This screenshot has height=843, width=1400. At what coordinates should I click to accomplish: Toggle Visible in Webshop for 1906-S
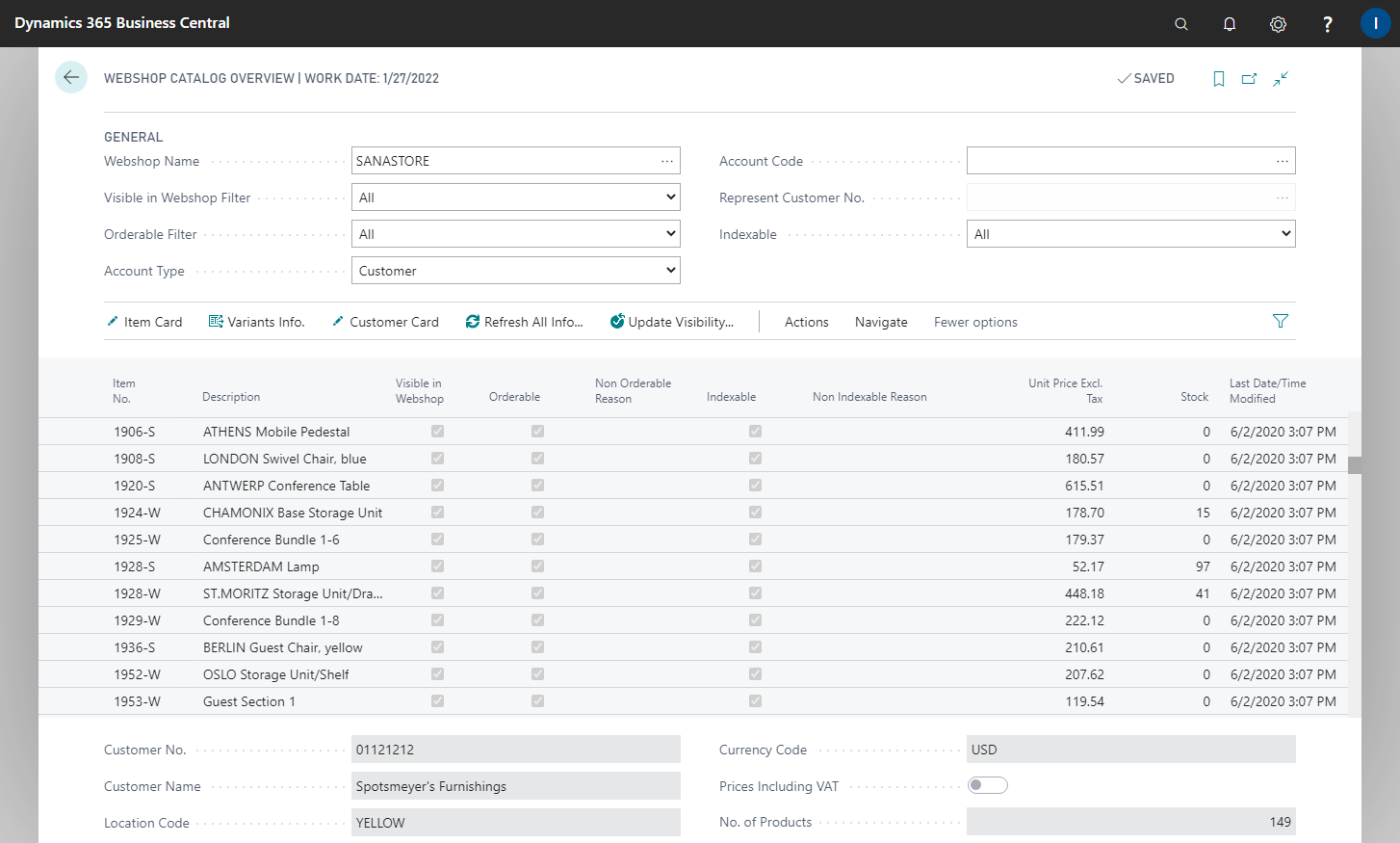[438, 432]
